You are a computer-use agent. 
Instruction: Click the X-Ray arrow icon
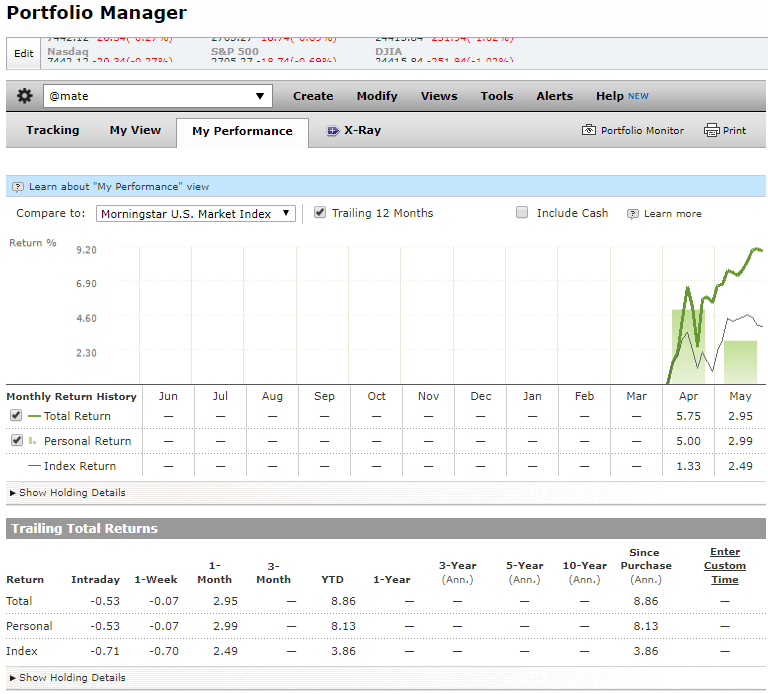click(333, 130)
